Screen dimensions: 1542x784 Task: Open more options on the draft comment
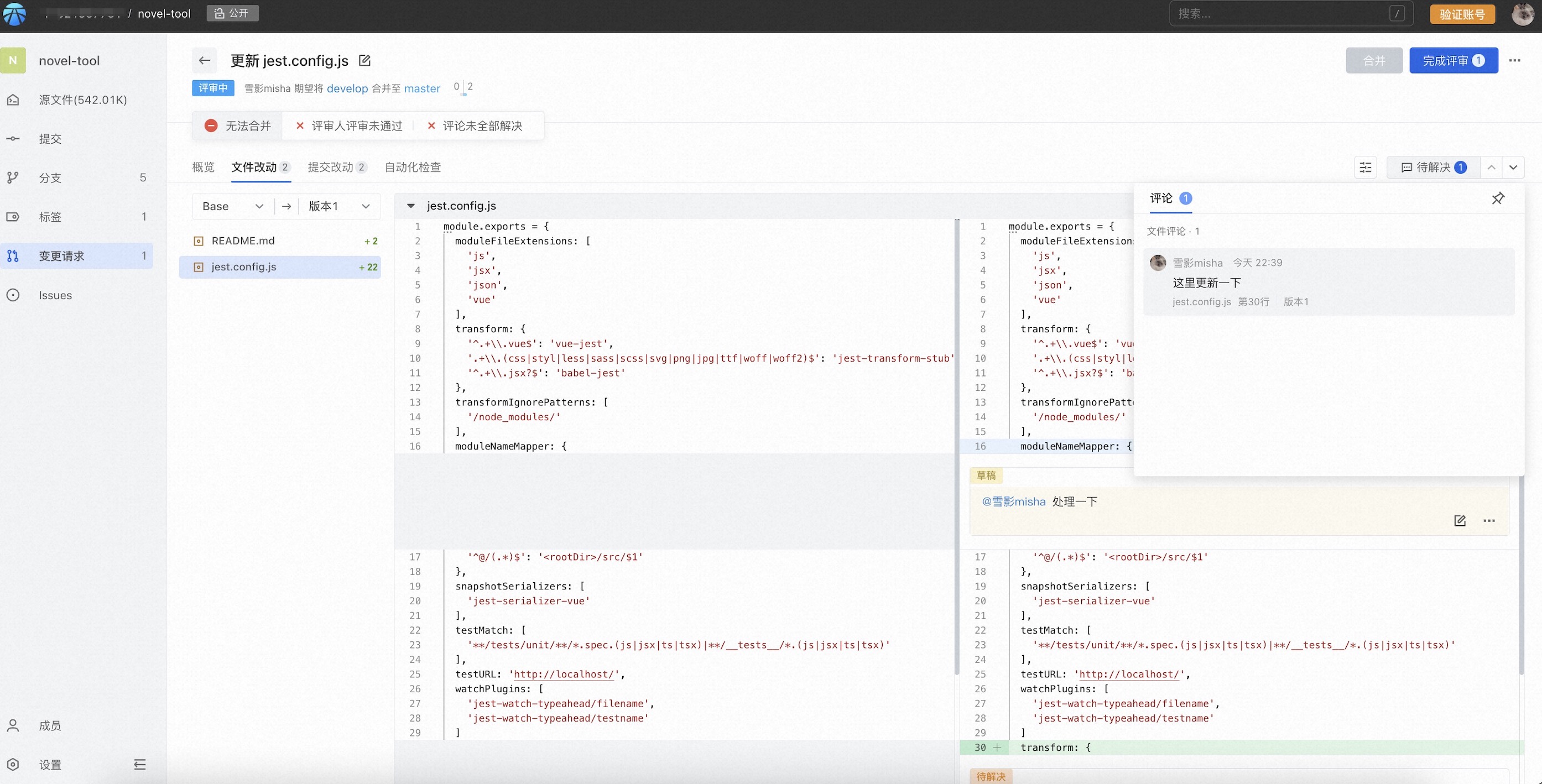tap(1489, 521)
